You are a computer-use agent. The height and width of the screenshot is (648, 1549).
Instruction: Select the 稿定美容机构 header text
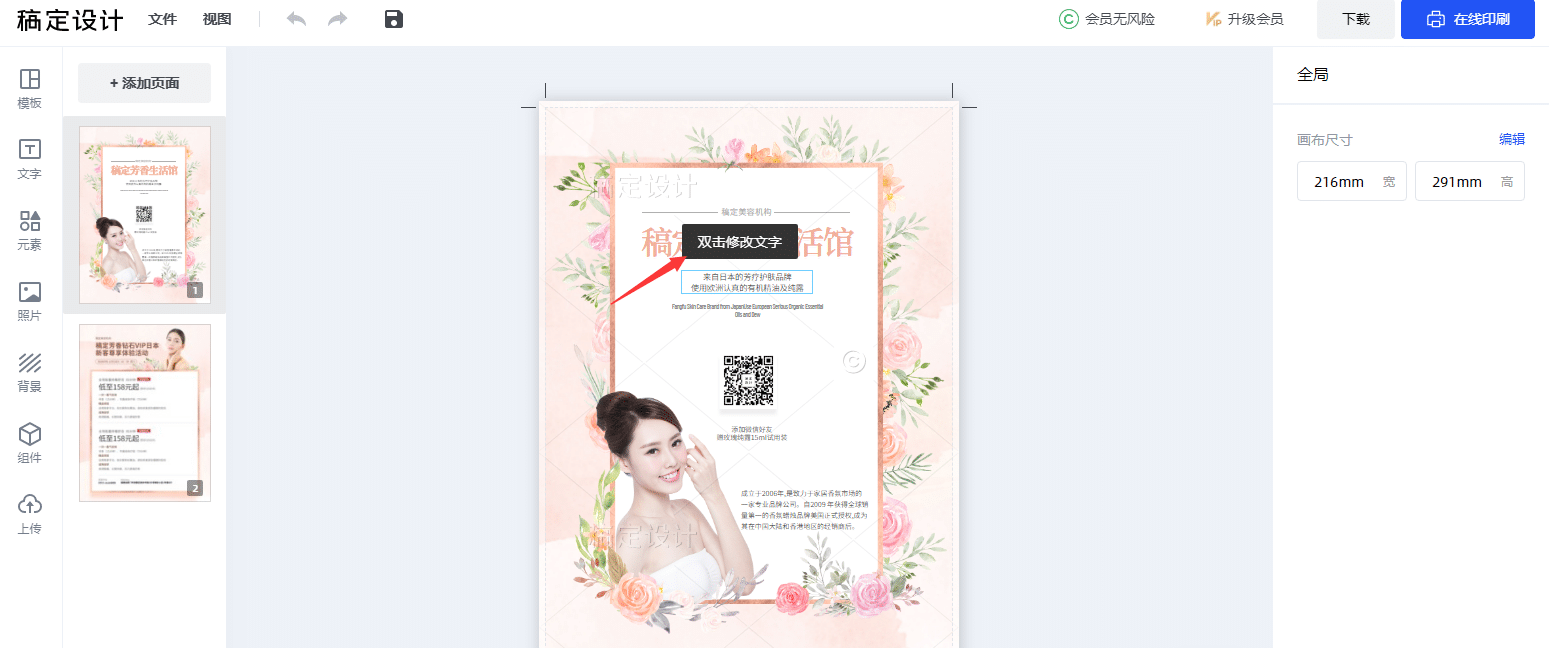pos(746,212)
